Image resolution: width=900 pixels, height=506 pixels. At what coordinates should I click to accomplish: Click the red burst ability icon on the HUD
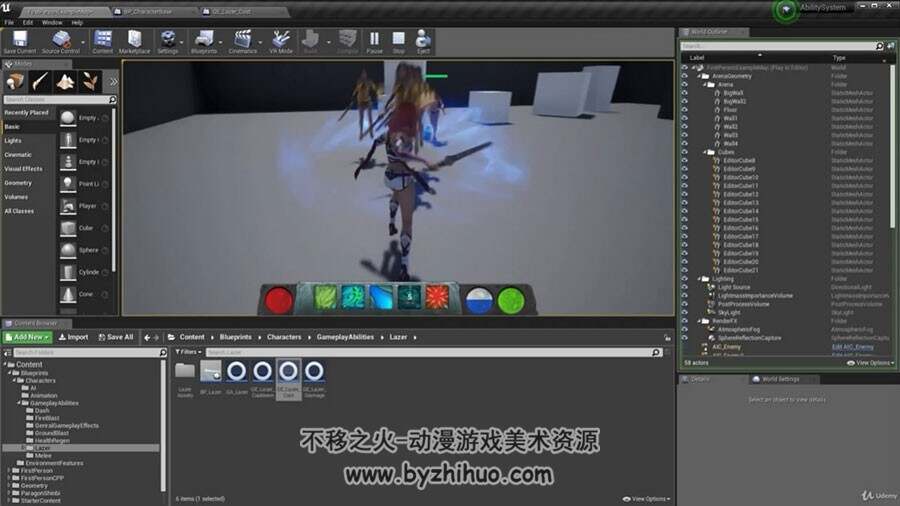click(x=437, y=298)
